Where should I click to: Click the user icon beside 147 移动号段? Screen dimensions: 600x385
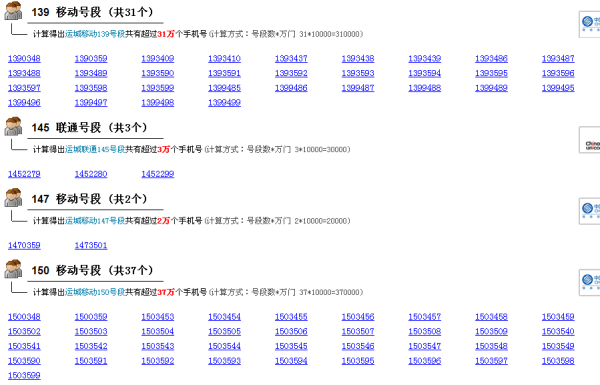point(13,197)
